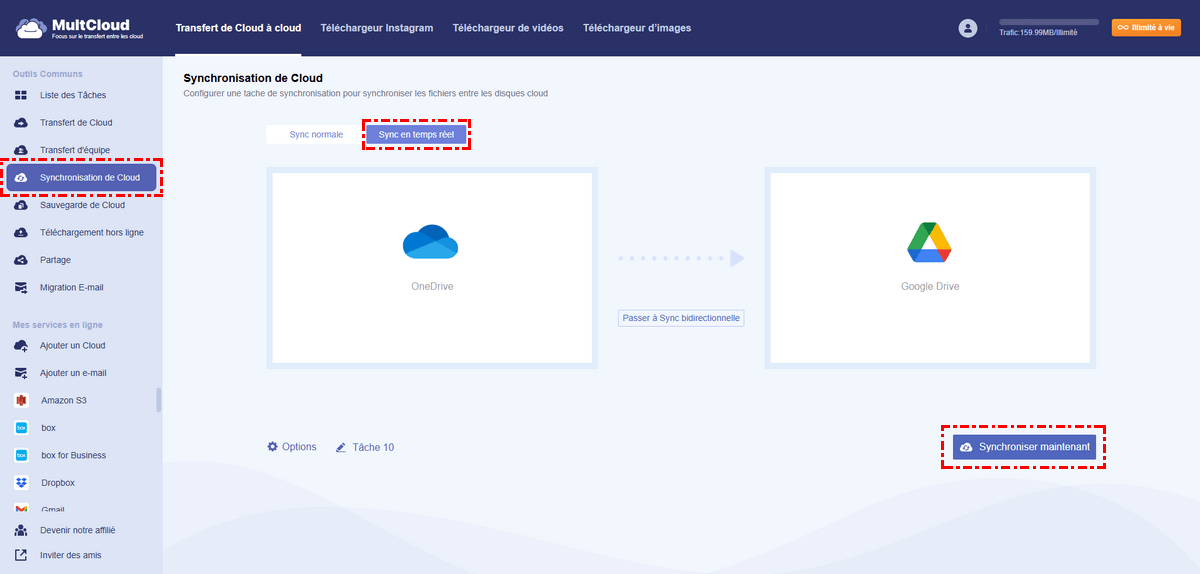Start sync with Synchroniser maintenant button
This screenshot has width=1200, height=574.
1024,447
